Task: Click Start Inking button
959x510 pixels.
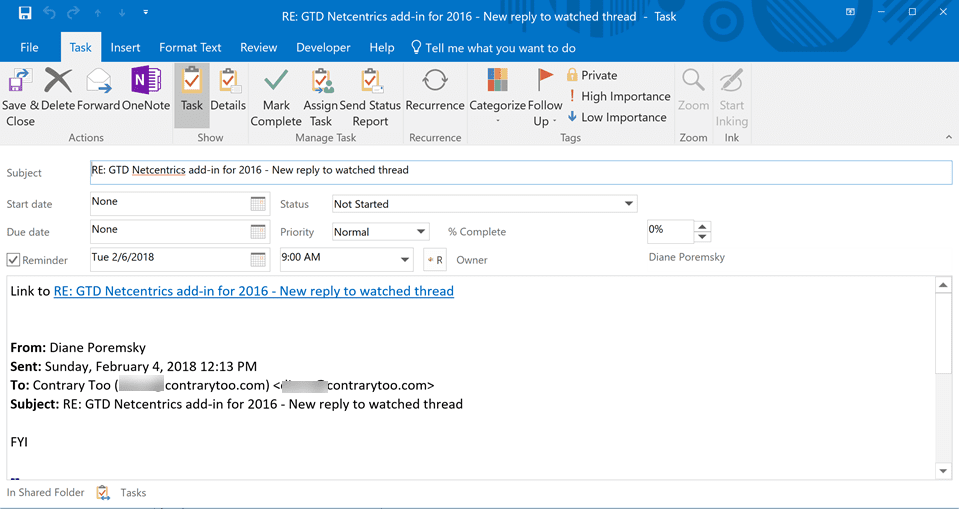Action: click(731, 98)
